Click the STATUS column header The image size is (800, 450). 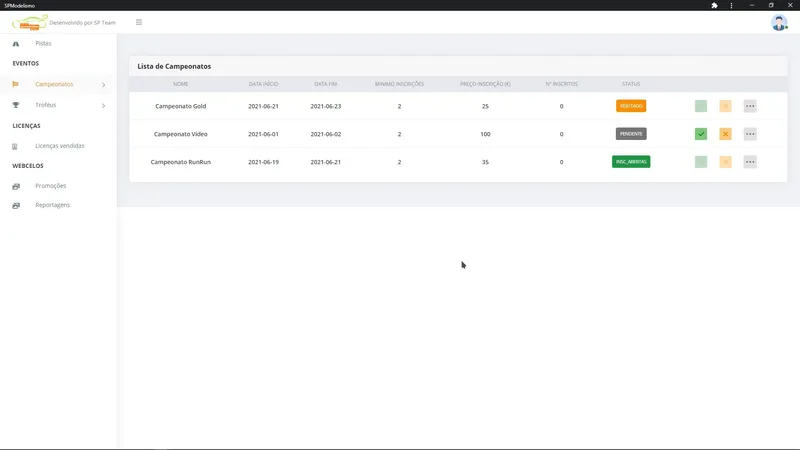pyautogui.click(x=631, y=84)
